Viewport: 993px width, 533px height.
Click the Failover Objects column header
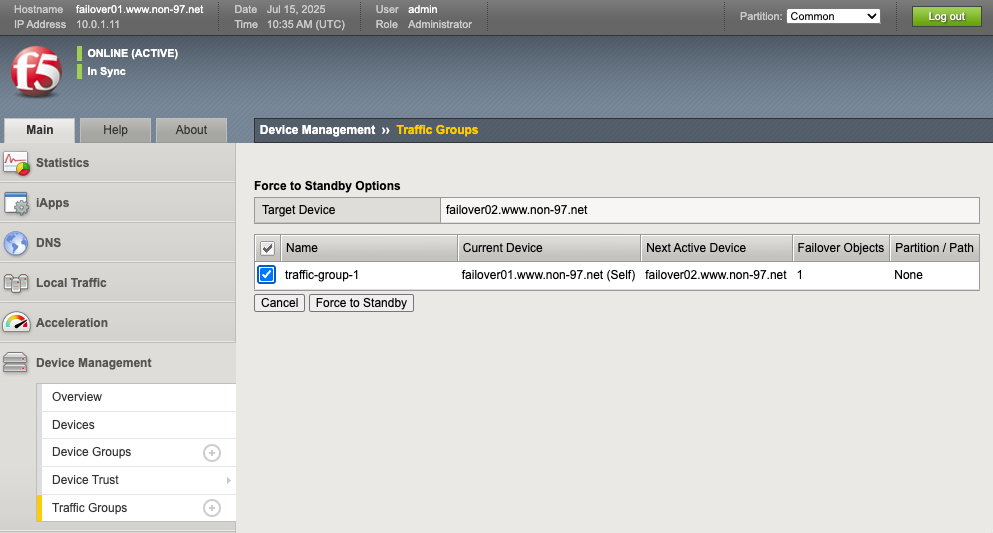841,248
